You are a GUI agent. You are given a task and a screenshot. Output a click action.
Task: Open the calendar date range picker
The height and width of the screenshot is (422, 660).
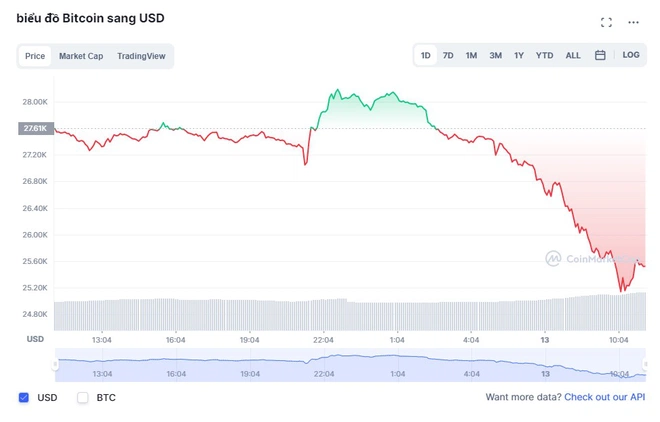tap(600, 55)
